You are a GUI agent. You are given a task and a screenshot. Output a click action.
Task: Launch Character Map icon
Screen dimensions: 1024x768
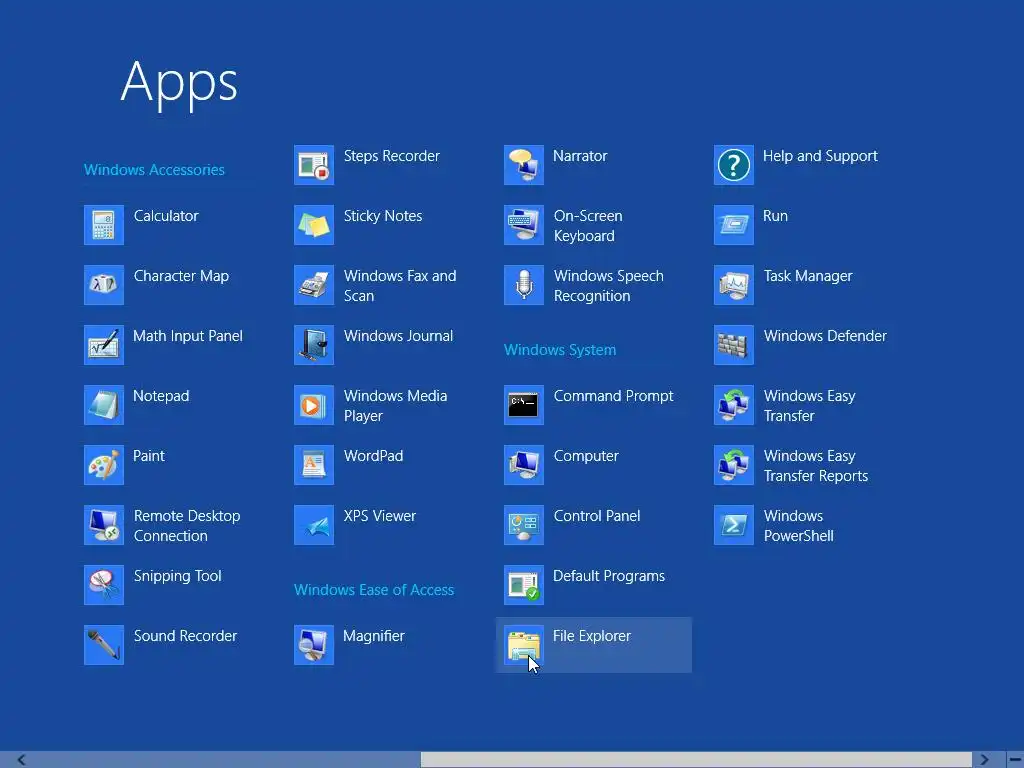pyautogui.click(x=104, y=285)
